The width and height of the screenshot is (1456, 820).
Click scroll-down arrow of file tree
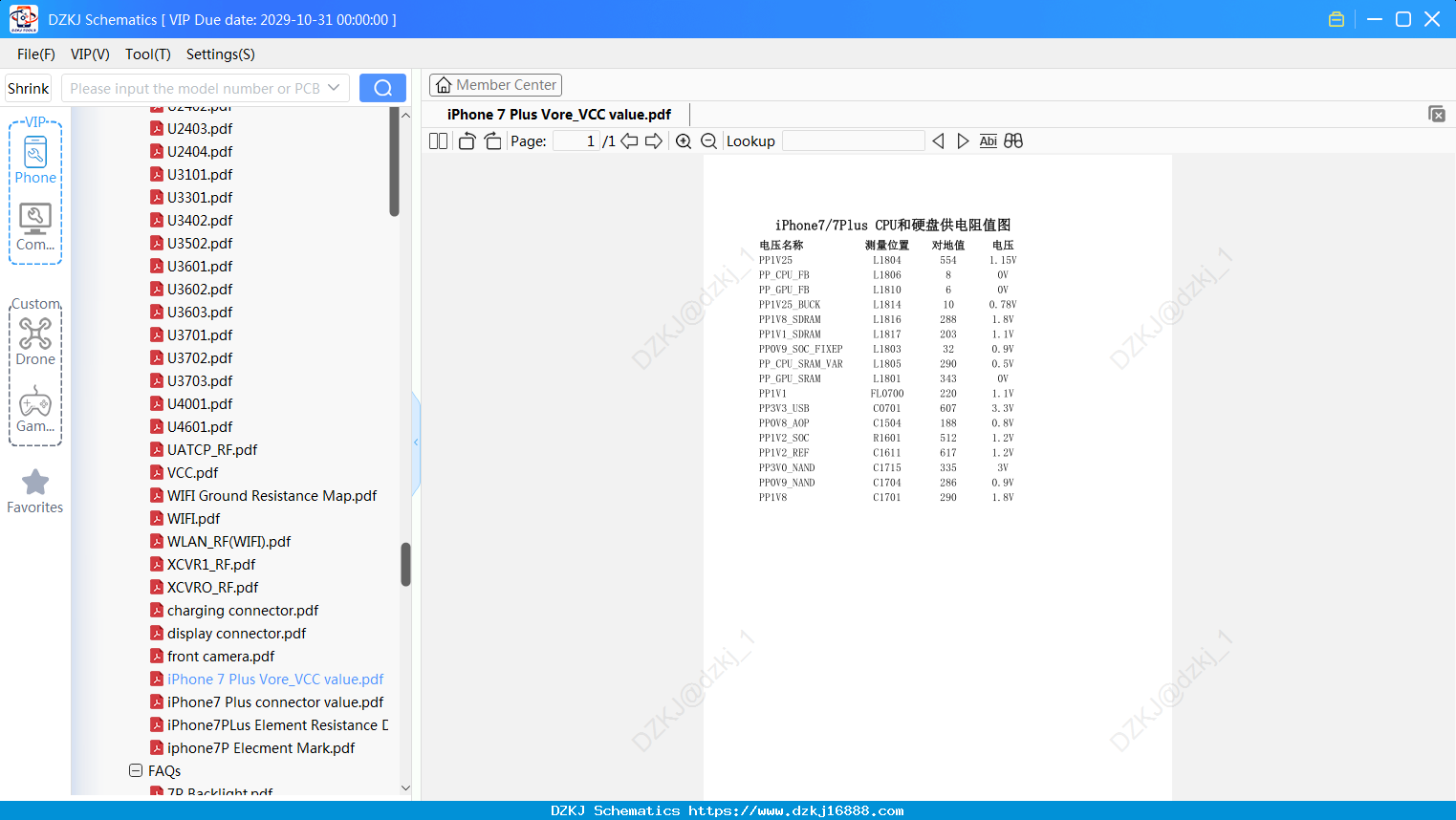point(405,788)
